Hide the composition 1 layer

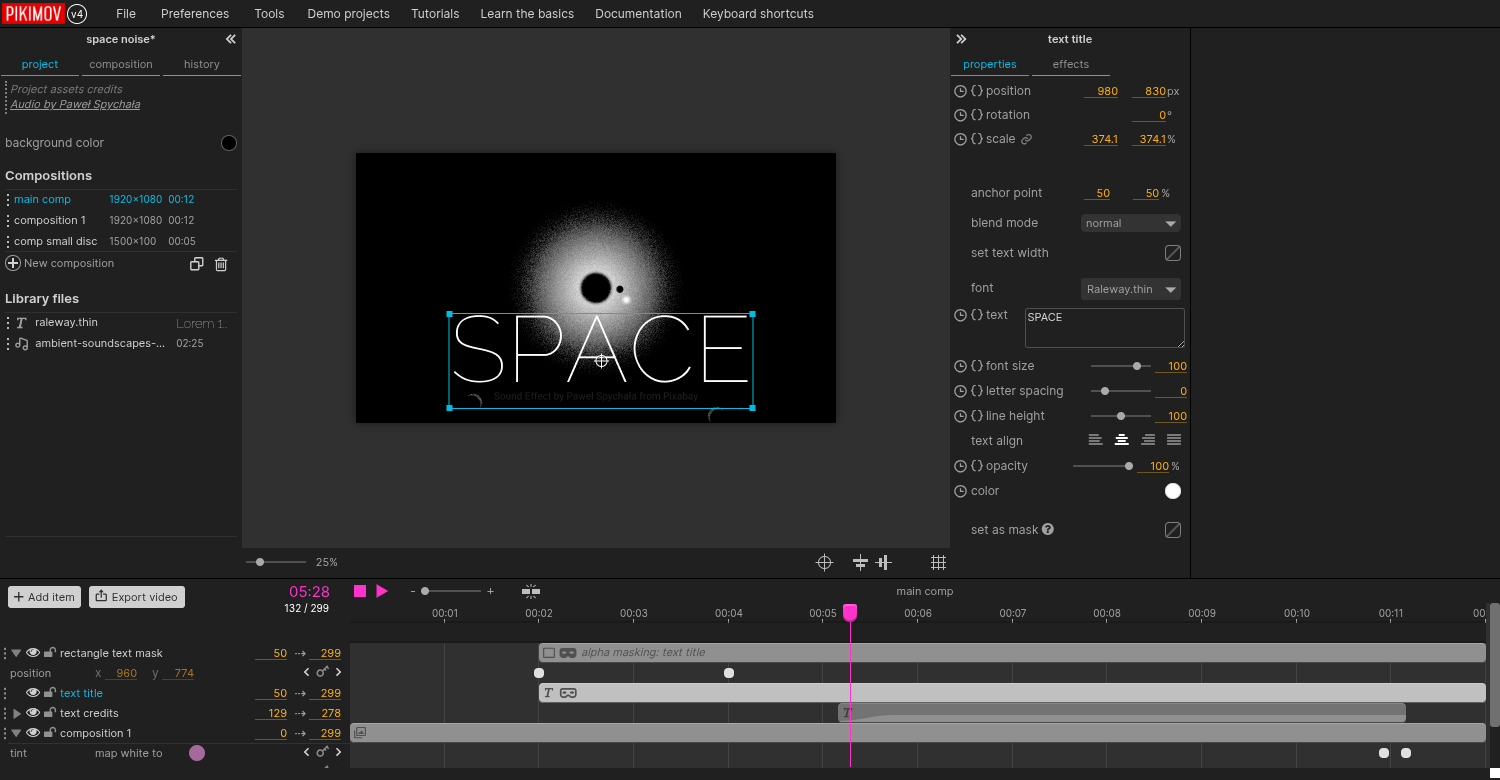point(33,733)
